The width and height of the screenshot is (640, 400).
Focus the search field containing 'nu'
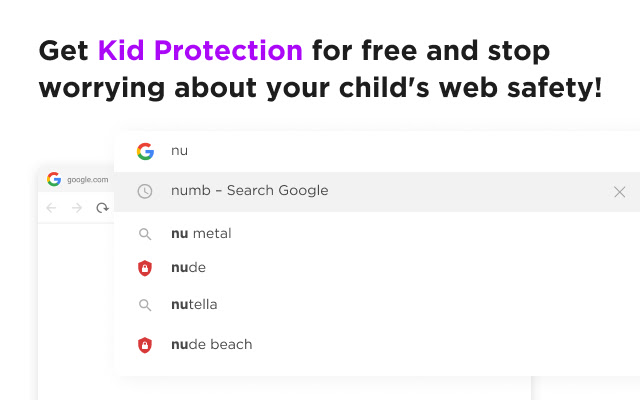377,151
